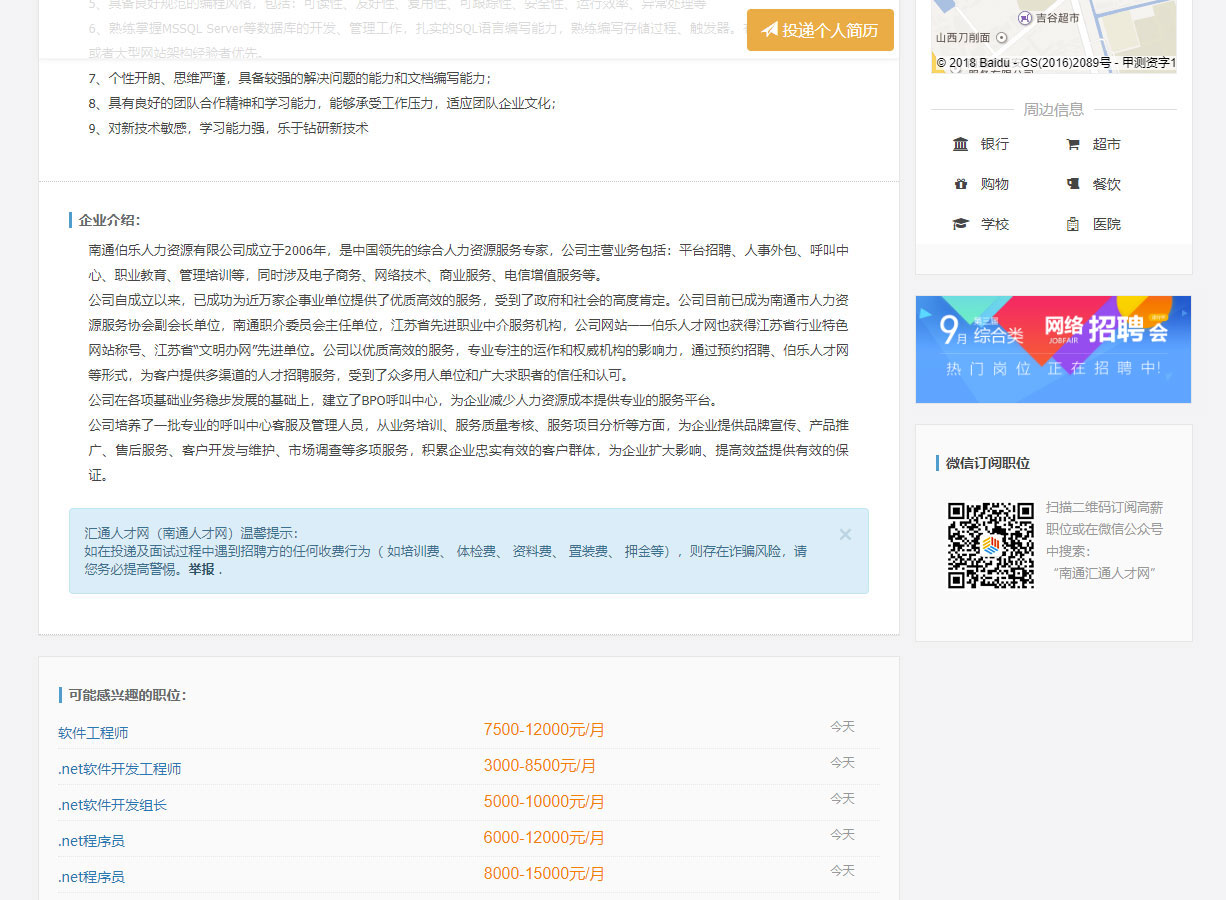Click salary 3000-8500元/月
This screenshot has width=1226, height=900.
tap(540, 766)
